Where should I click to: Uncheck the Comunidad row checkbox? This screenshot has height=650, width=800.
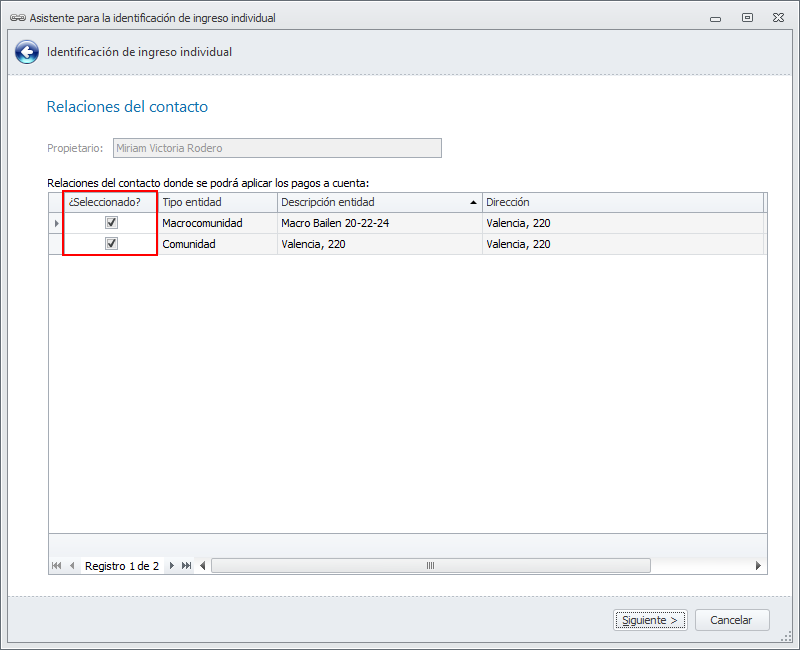(x=111, y=243)
